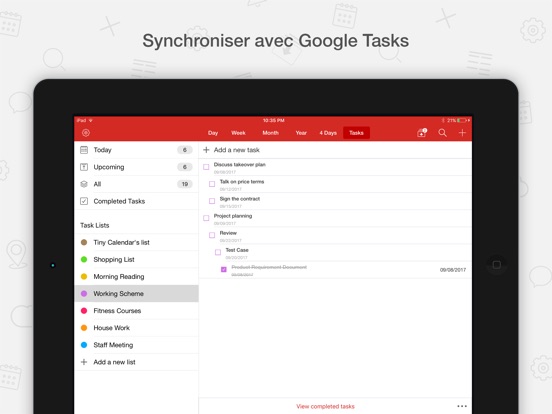Uncheck the Product Requirement Document checkbox

pyautogui.click(x=224, y=269)
